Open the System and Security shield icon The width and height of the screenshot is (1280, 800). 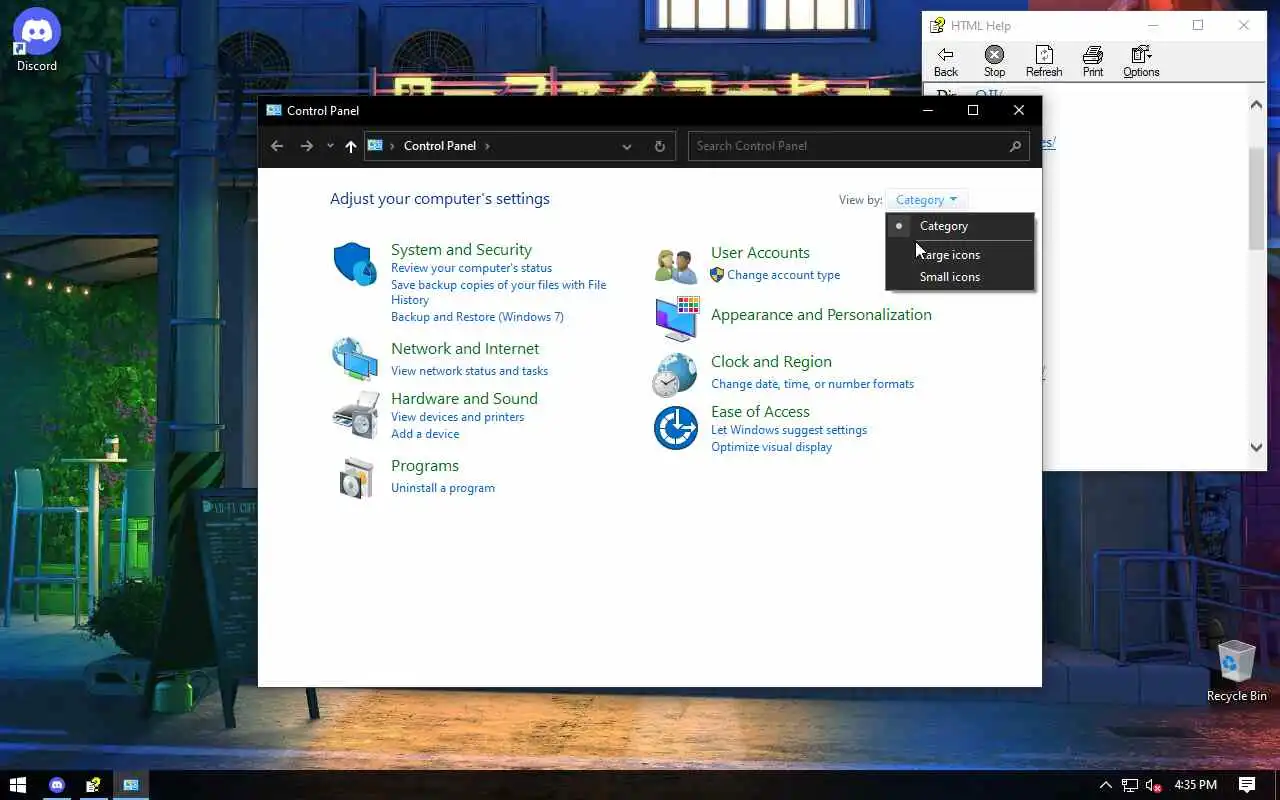[x=355, y=264]
